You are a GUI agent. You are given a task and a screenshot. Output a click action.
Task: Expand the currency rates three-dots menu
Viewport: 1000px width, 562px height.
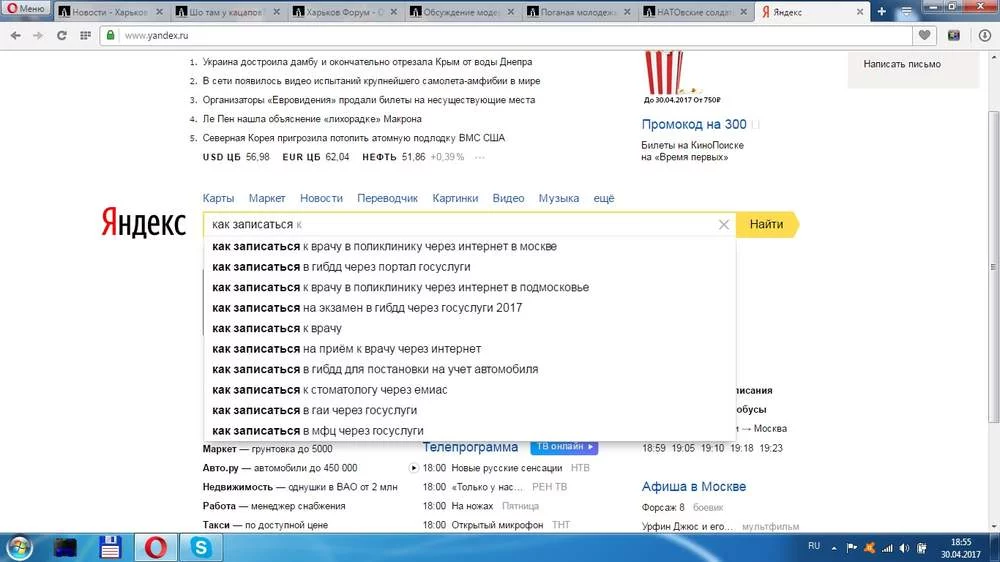pos(480,157)
